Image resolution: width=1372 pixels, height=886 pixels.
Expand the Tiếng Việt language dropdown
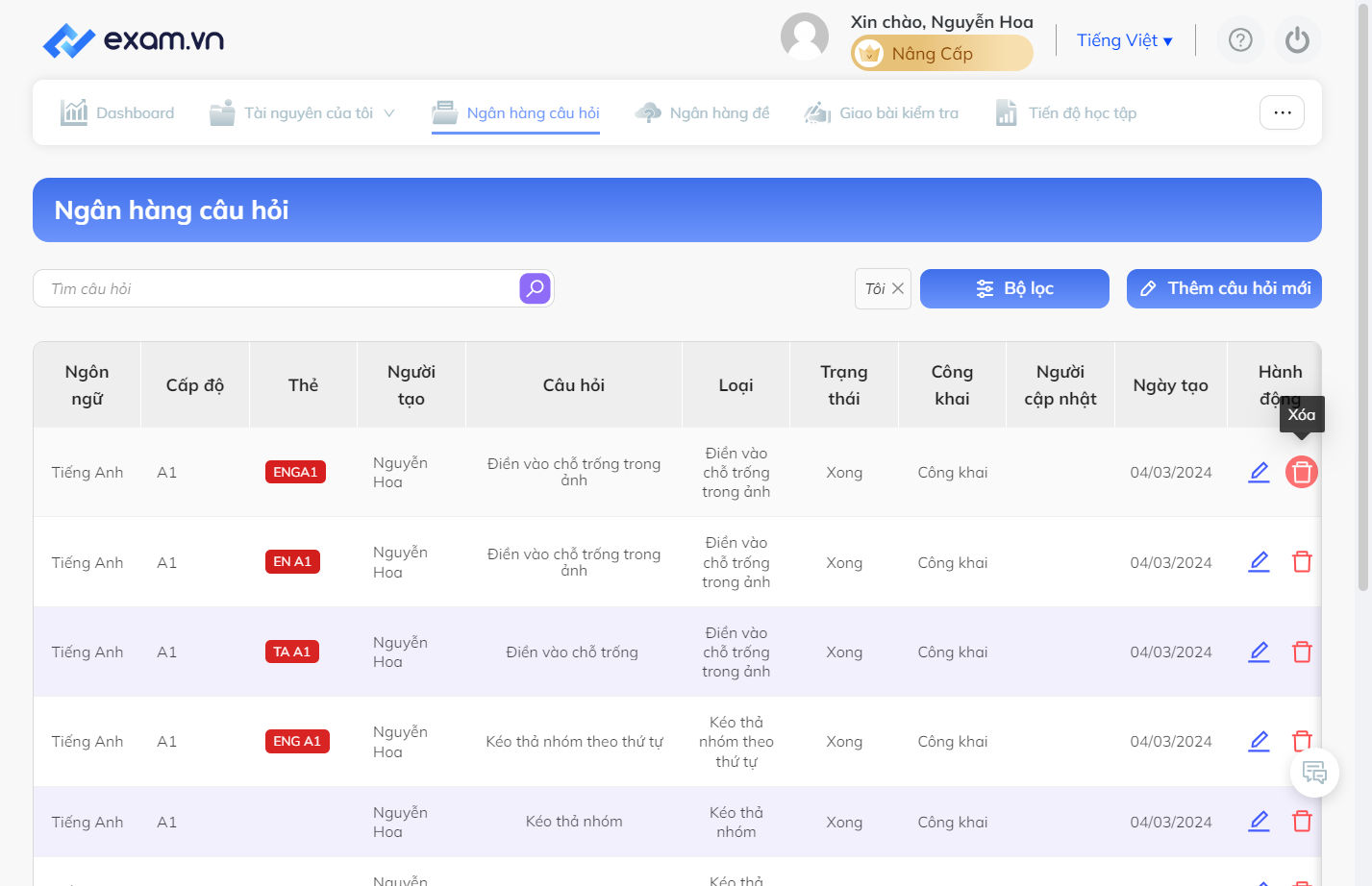[x=1124, y=40]
